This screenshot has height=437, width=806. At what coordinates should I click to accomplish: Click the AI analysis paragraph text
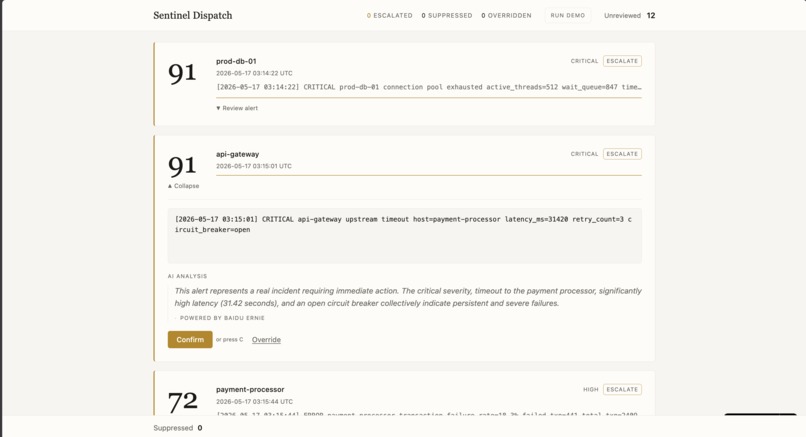(x=408, y=297)
